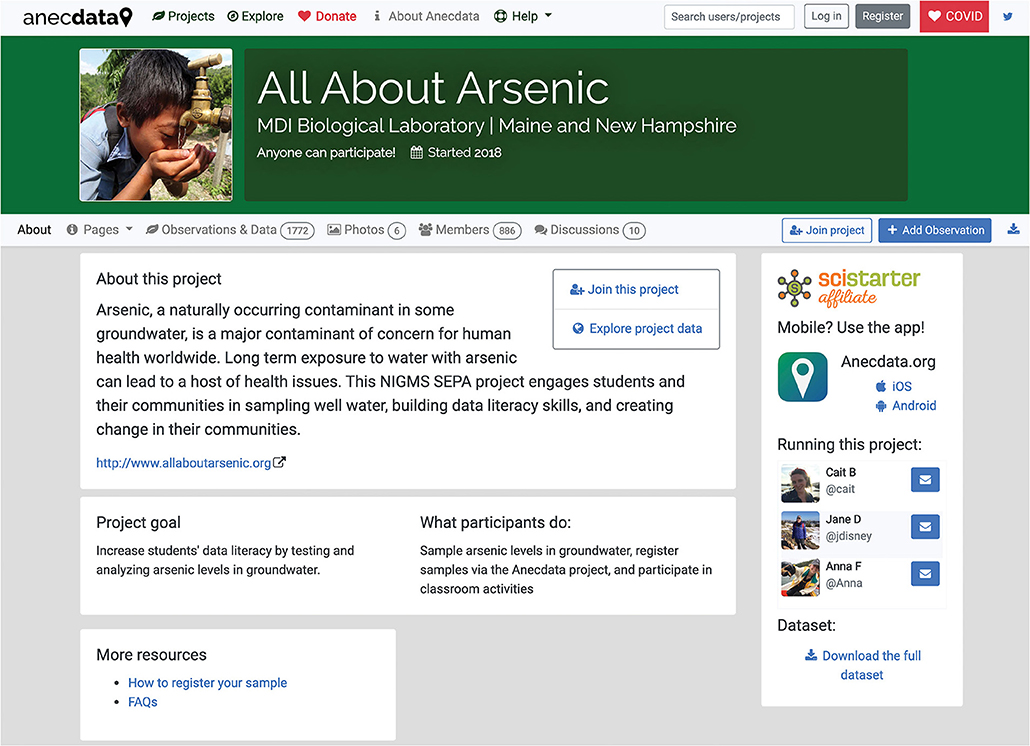Click the Add Observation button
1030x746 pixels.
pyautogui.click(x=935, y=230)
